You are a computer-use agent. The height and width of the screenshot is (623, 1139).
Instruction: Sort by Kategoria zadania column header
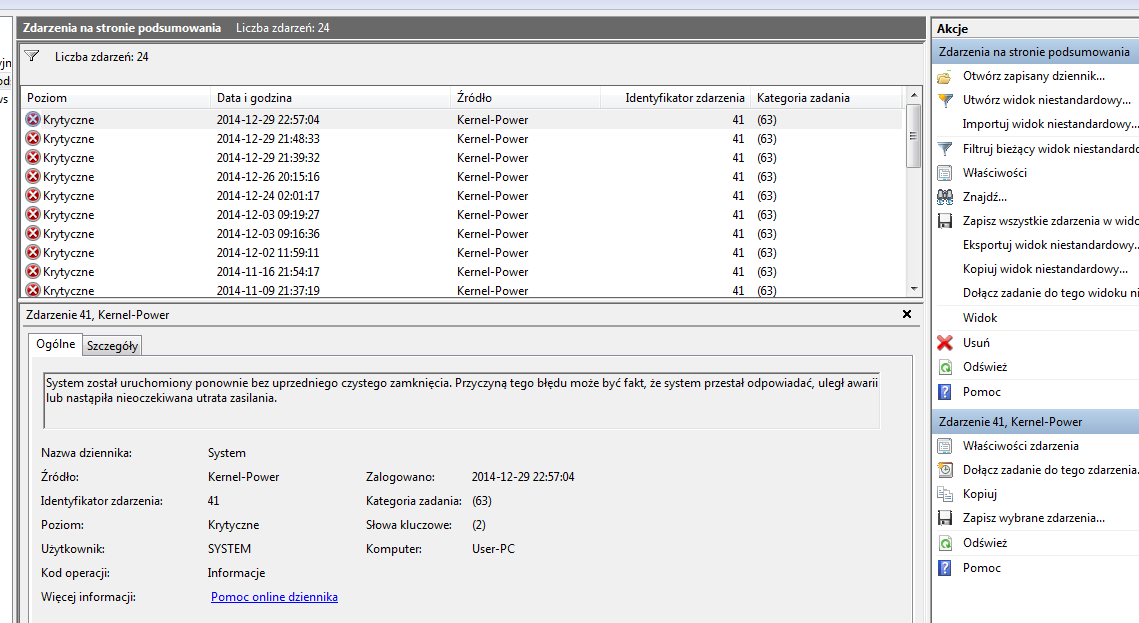point(827,98)
